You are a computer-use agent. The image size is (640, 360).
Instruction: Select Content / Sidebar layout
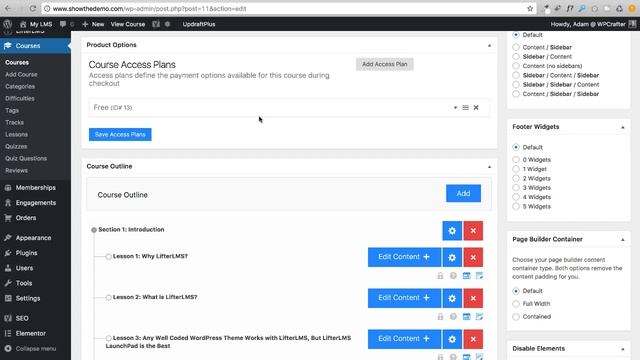point(516,47)
